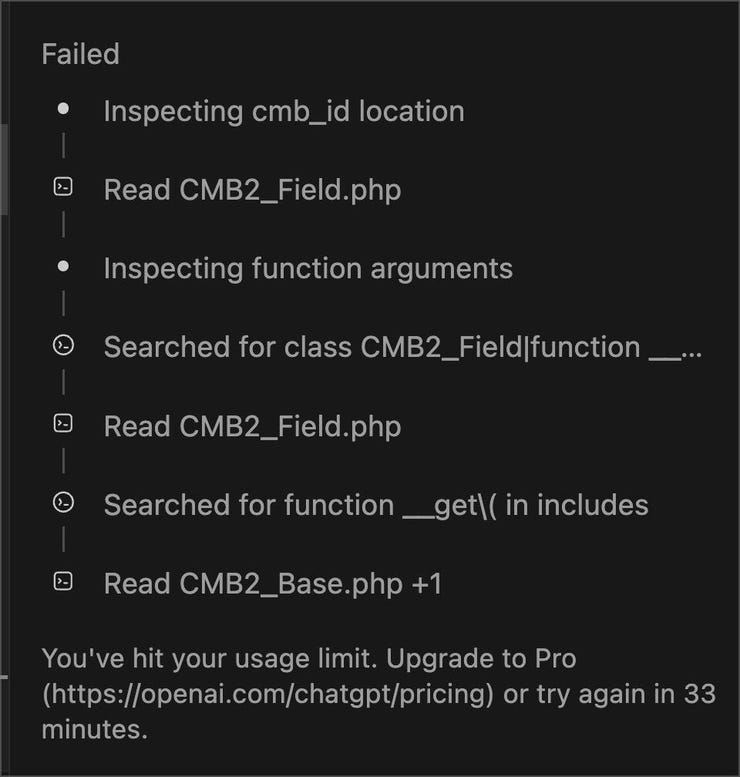Click the terminal icon beside Read CMB2_Base.php
Image resolution: width=740 pixels, height=777 pixels.
pyautogui.click(x=63, y=582)
